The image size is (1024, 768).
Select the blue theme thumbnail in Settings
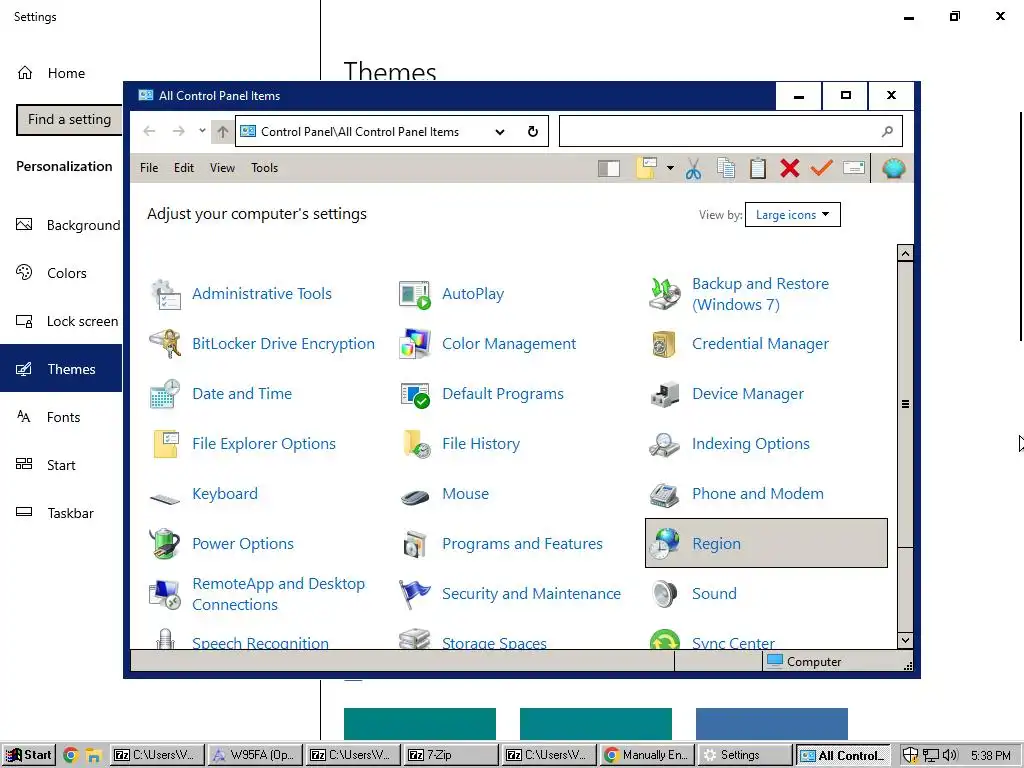(772, 724)
